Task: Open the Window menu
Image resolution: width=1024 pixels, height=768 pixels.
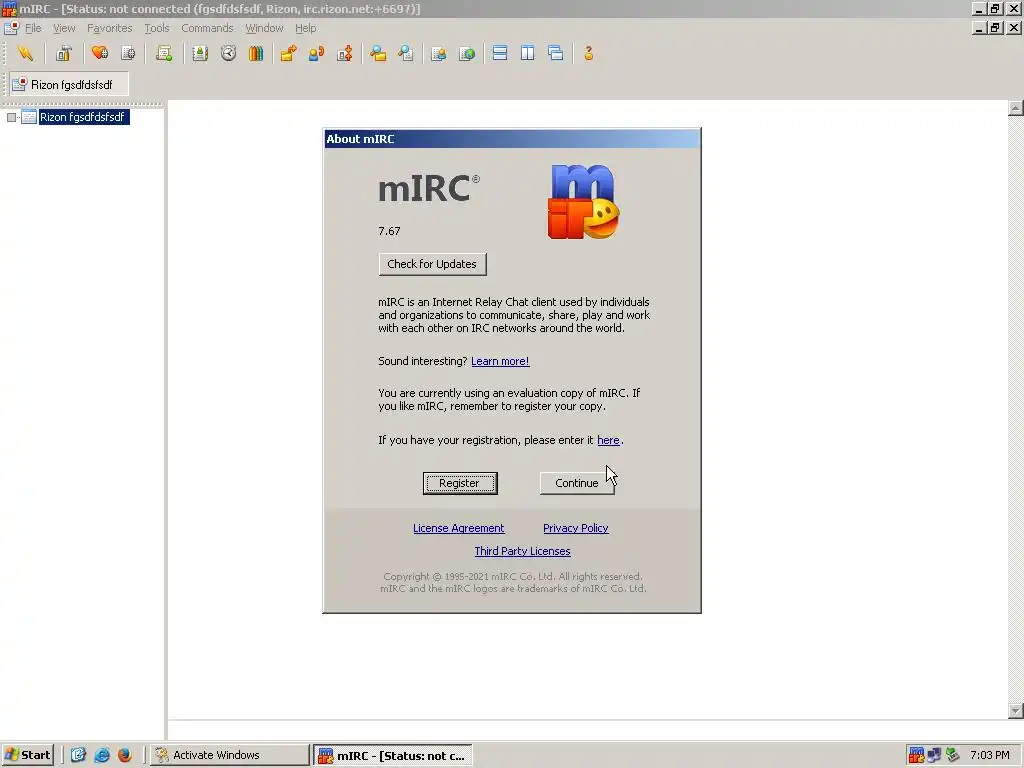Action: (x=264, y=28)
